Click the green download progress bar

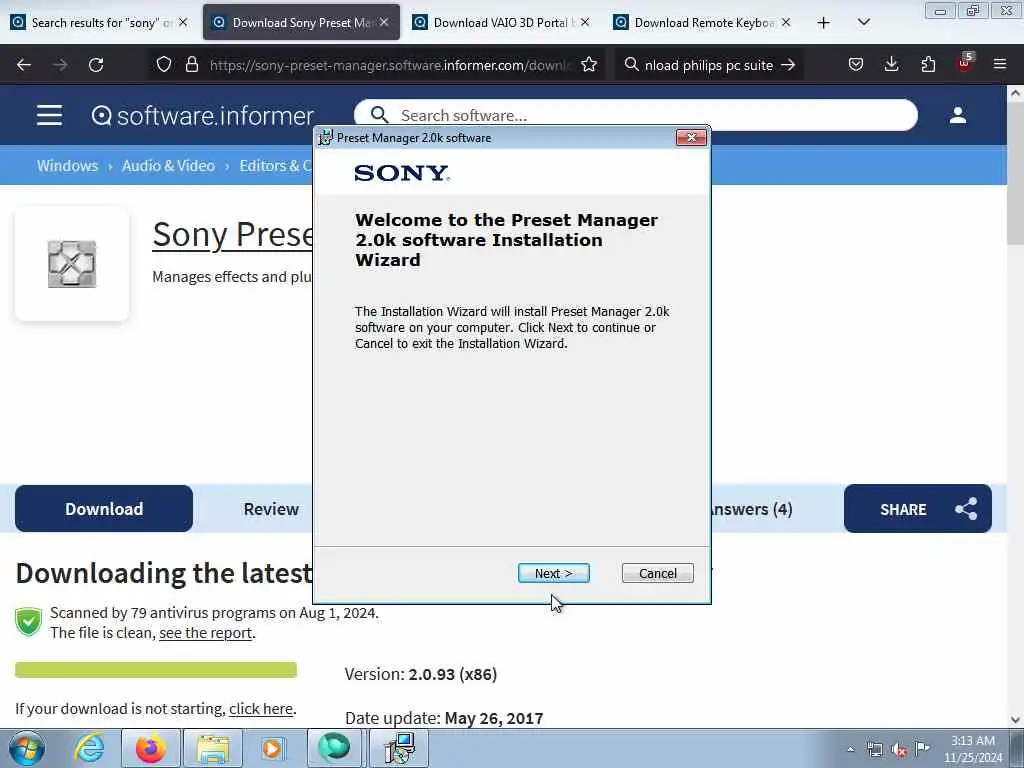coord(155,669)
